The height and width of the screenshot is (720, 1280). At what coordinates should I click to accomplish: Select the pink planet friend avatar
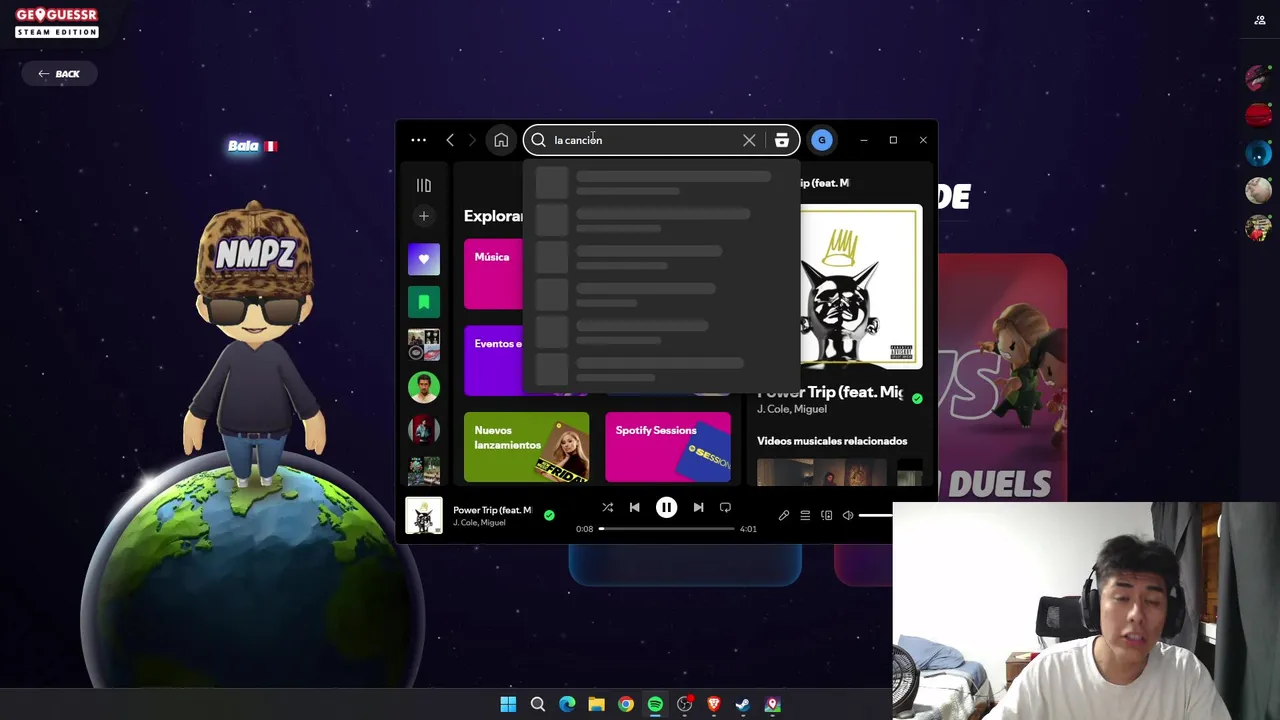tap(1258, 78)
